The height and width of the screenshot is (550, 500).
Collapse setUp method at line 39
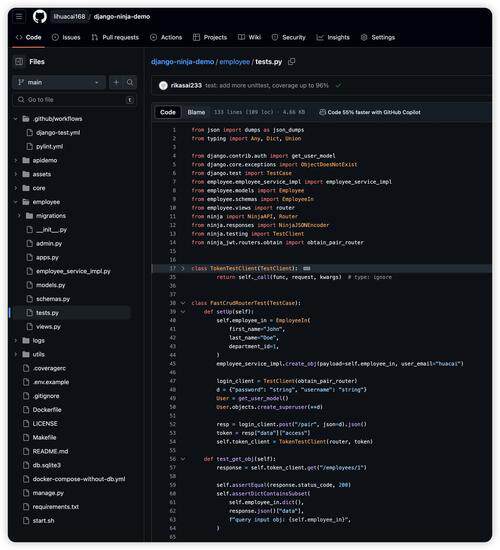[183, 312]
